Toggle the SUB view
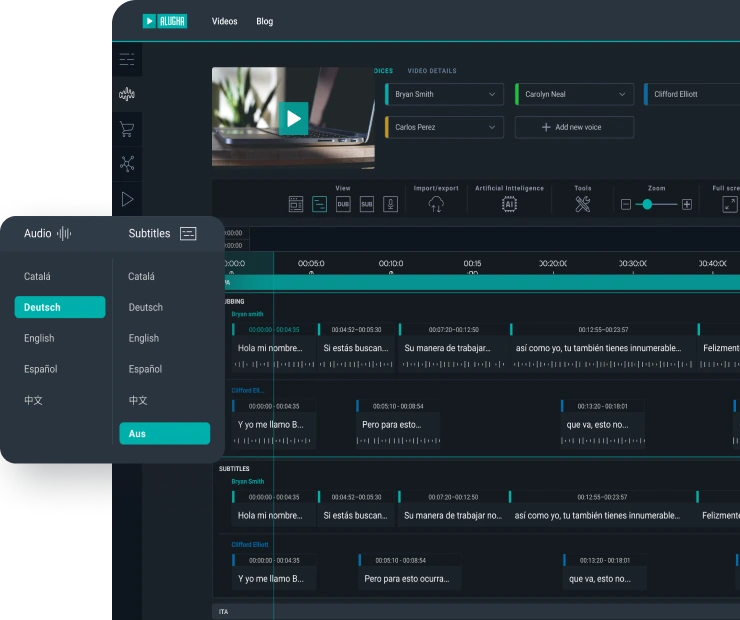The image size is (740, 620). [x=367, y=204]
